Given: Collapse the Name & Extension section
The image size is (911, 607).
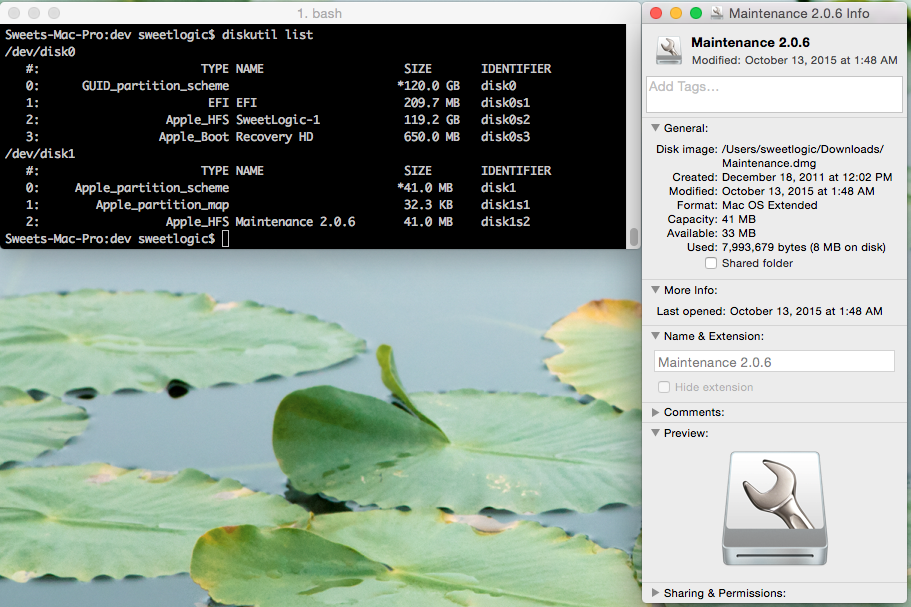Looking at the screenshot, I should coord(655,336).
